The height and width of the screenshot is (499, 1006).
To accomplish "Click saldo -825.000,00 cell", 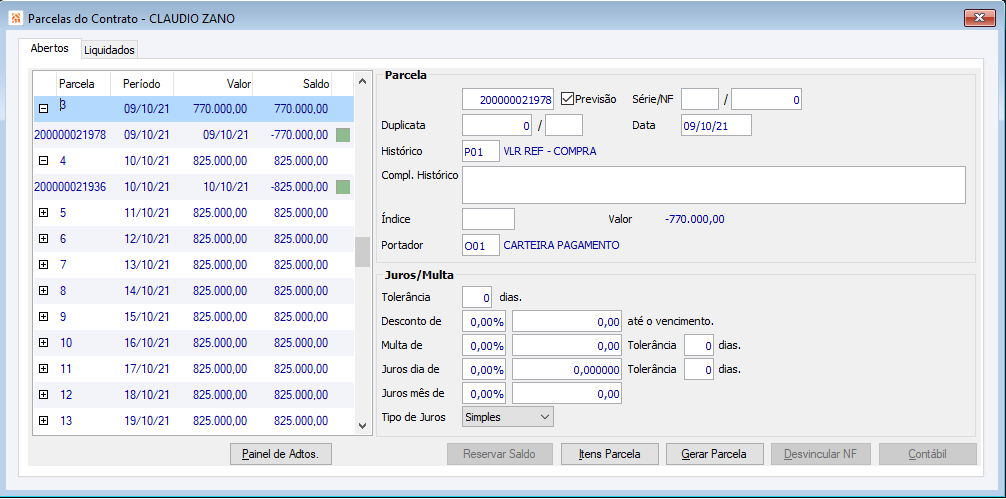I will (x=301, y=187).
